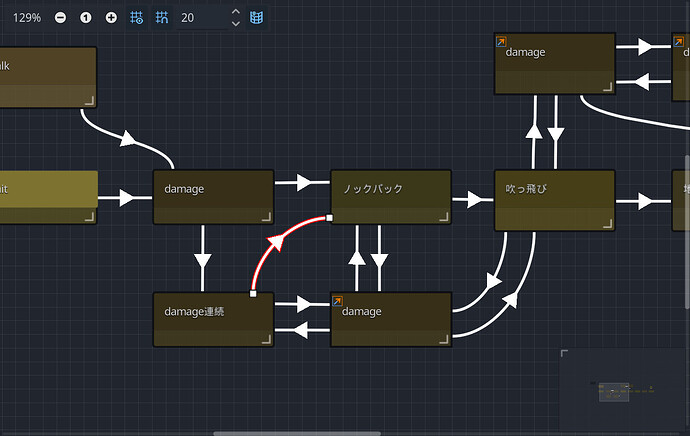
Task: Click the horizontal scrollbar at the bottom
Action: (x=300, y=433)
